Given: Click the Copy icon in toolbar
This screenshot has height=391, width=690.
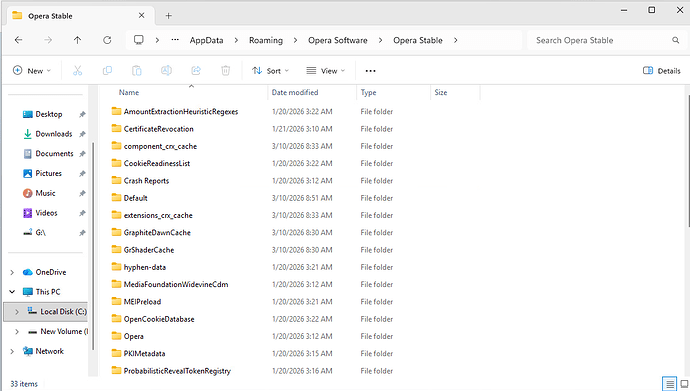Looking at the screenshot, I should click(107, 70).
